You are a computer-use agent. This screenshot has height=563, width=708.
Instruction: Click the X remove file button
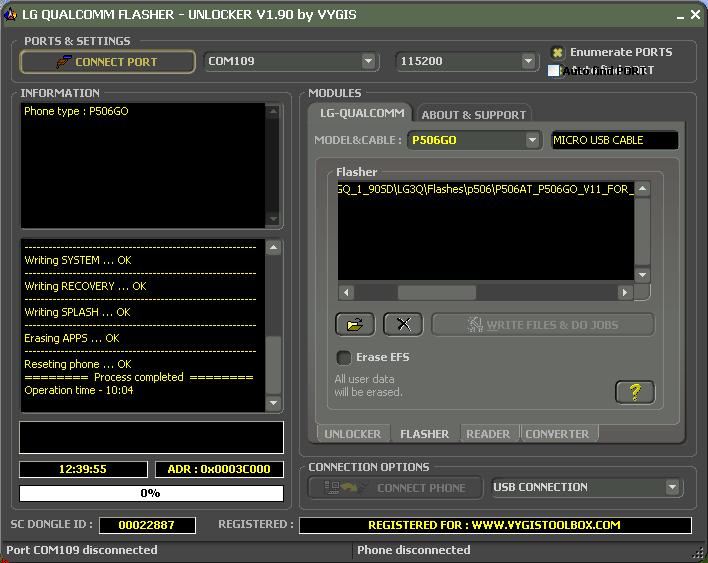(403, 324)
